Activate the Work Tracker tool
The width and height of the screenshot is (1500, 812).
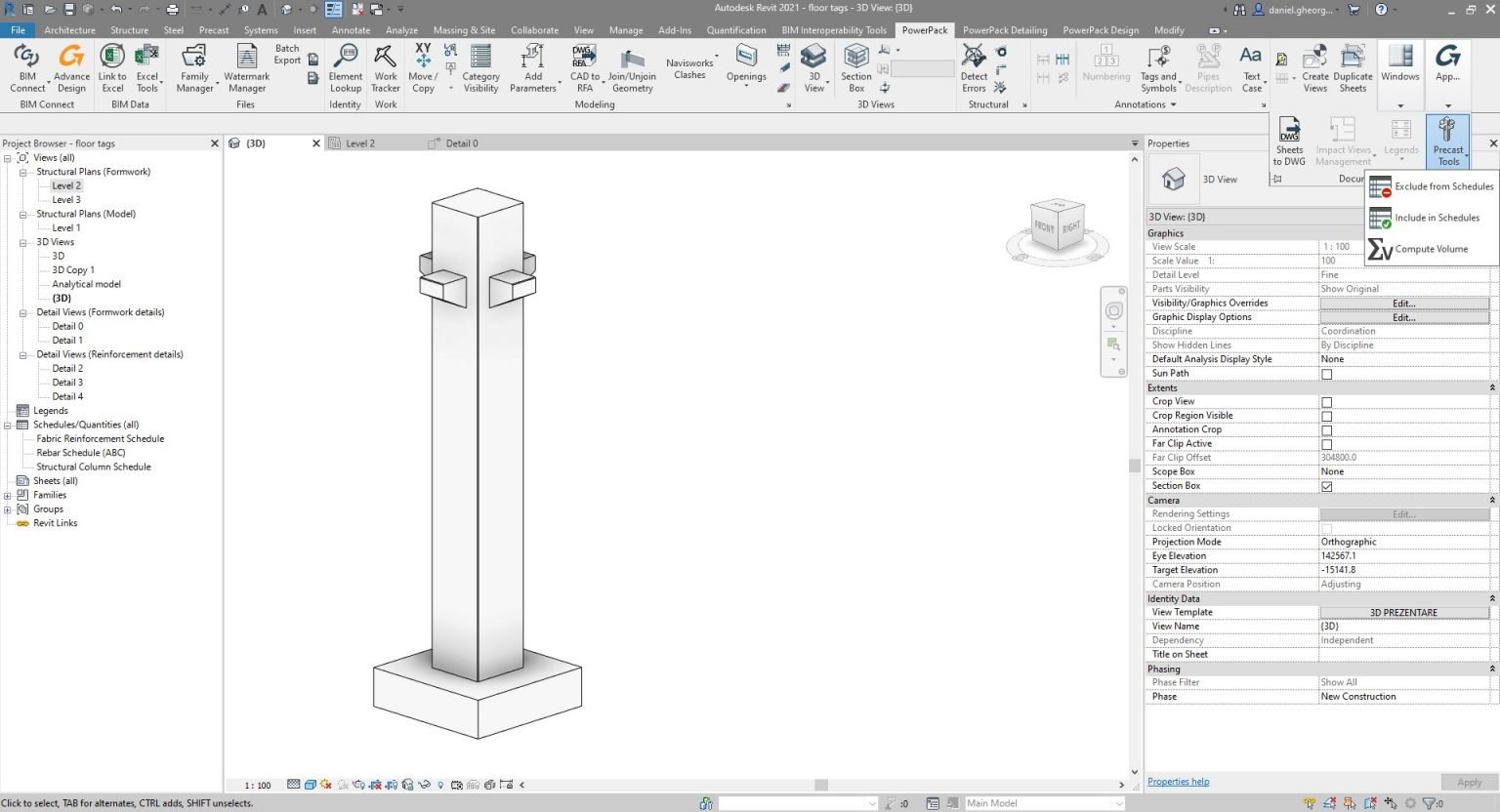(x=385, y=68)
